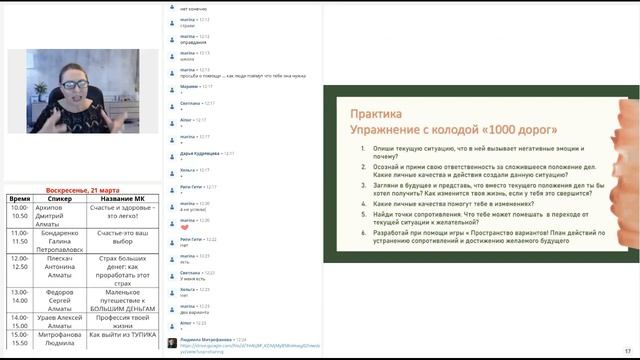Screen dimensions: 640x360
Task: Click cell 'Профессия твоей жизни'
Action: [x=122, y=321]
